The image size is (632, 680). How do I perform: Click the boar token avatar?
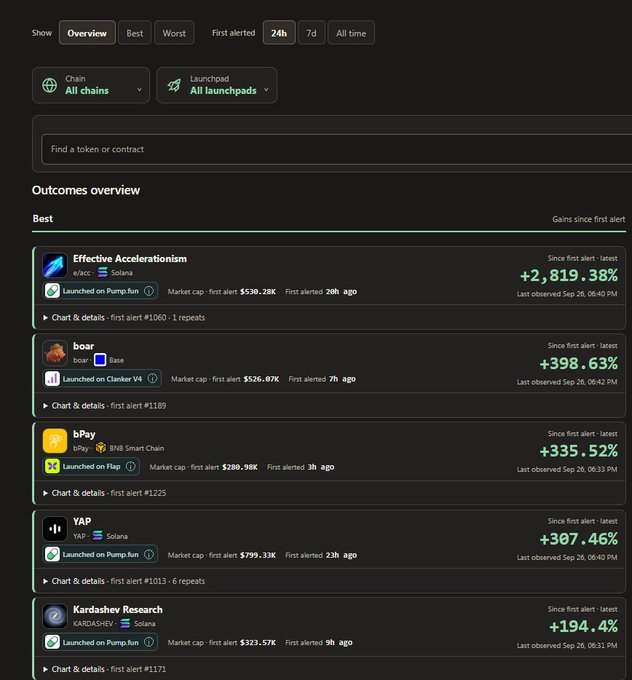click(x=55, y=353)
